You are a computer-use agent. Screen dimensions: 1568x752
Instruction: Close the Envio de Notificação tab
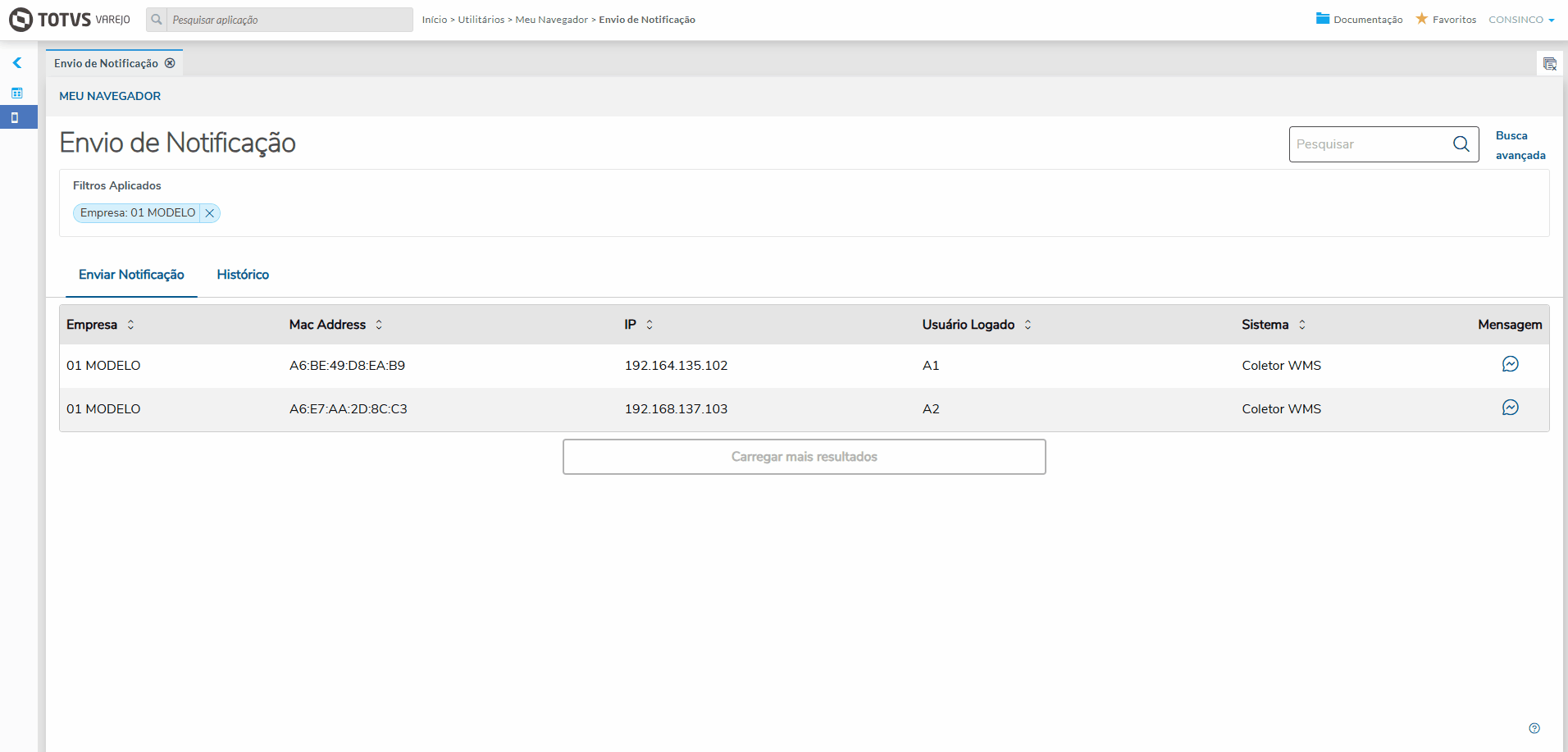click(x=170, y=63)
